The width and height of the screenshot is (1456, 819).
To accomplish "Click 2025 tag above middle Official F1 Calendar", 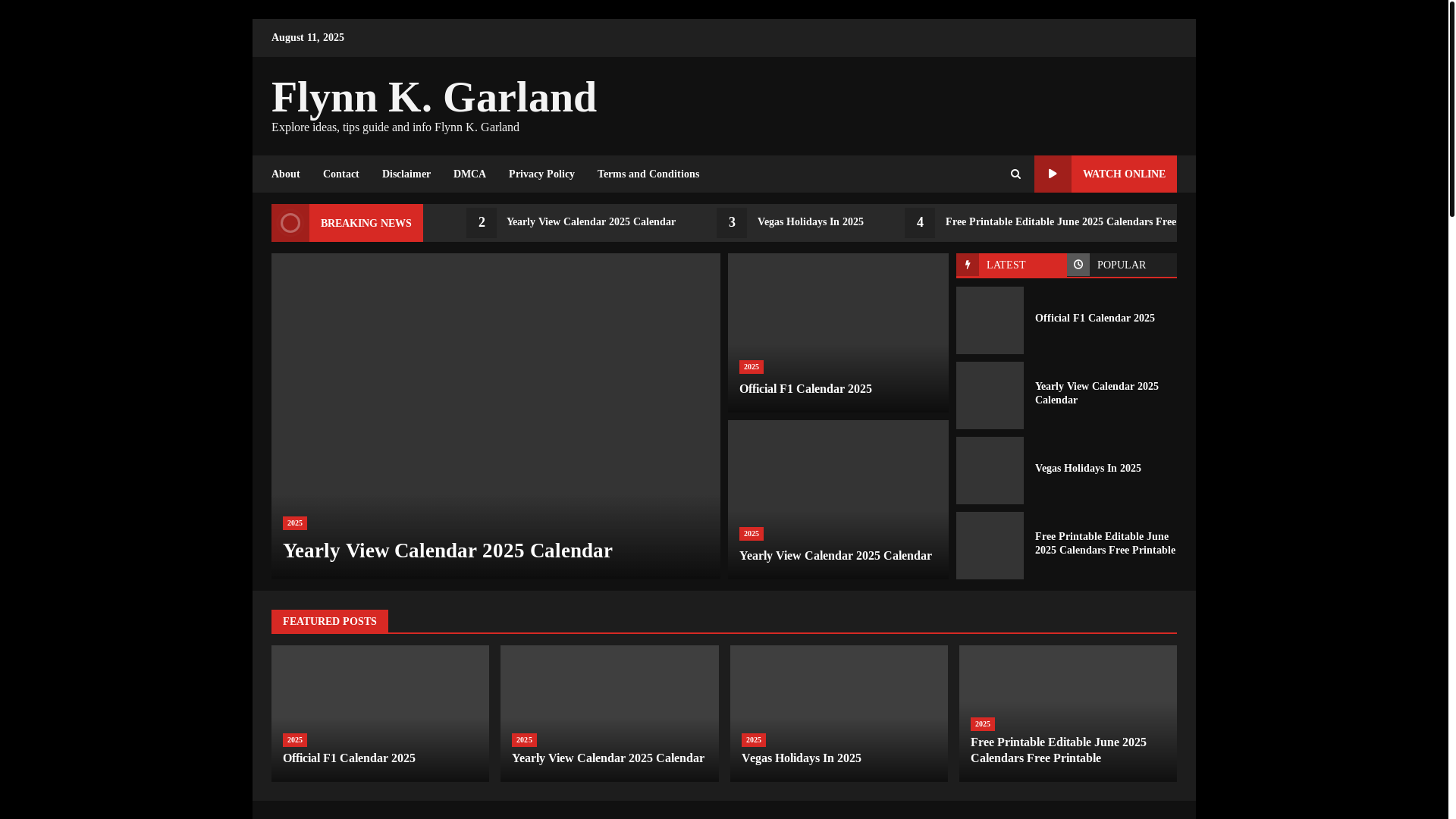I will point(752,367).
